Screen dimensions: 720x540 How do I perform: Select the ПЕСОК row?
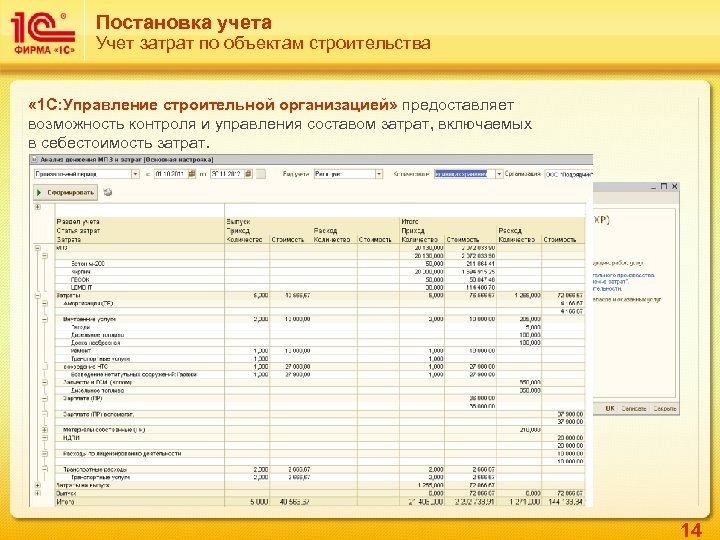320,280
